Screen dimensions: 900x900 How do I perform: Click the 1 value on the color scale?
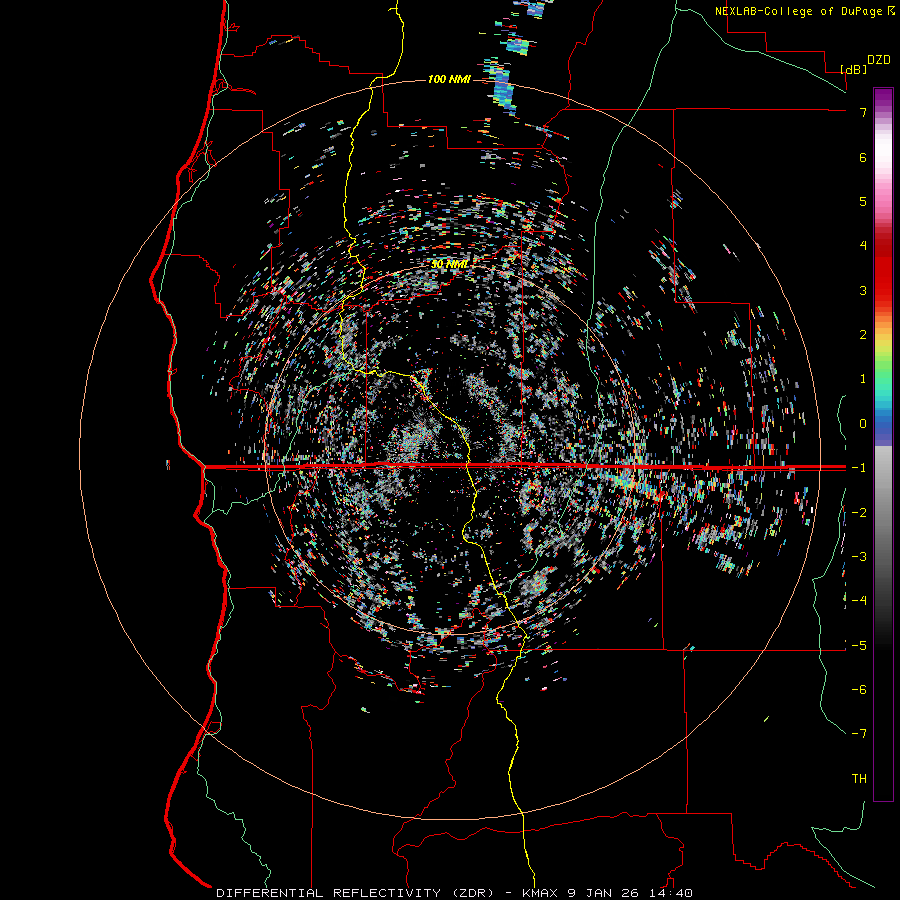pyautogui.click(x=863, y=379)
